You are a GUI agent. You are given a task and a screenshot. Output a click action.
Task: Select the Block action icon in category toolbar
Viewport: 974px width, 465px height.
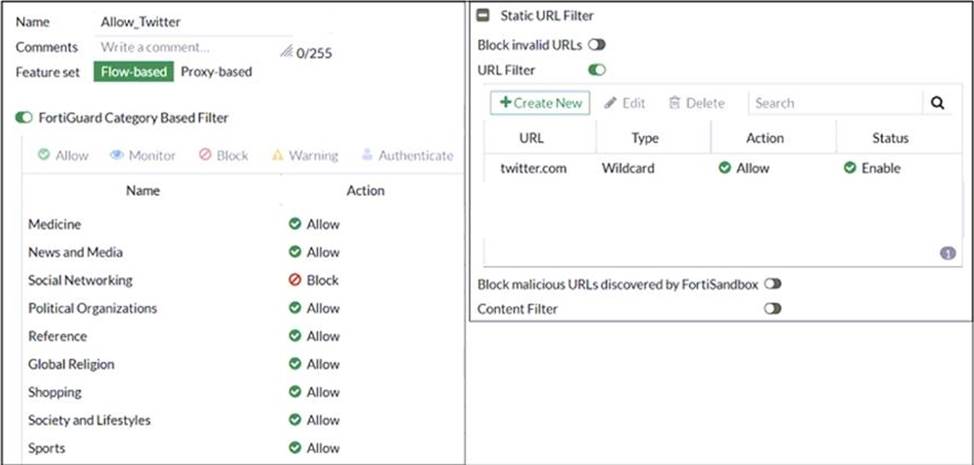204,156
